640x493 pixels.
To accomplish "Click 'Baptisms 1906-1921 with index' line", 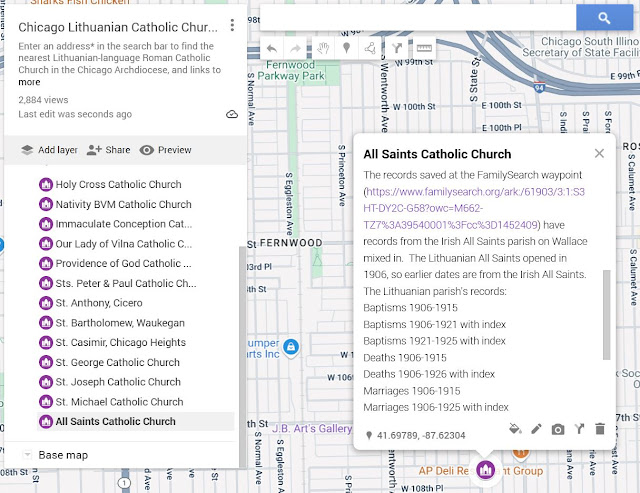I will point(434,324).
